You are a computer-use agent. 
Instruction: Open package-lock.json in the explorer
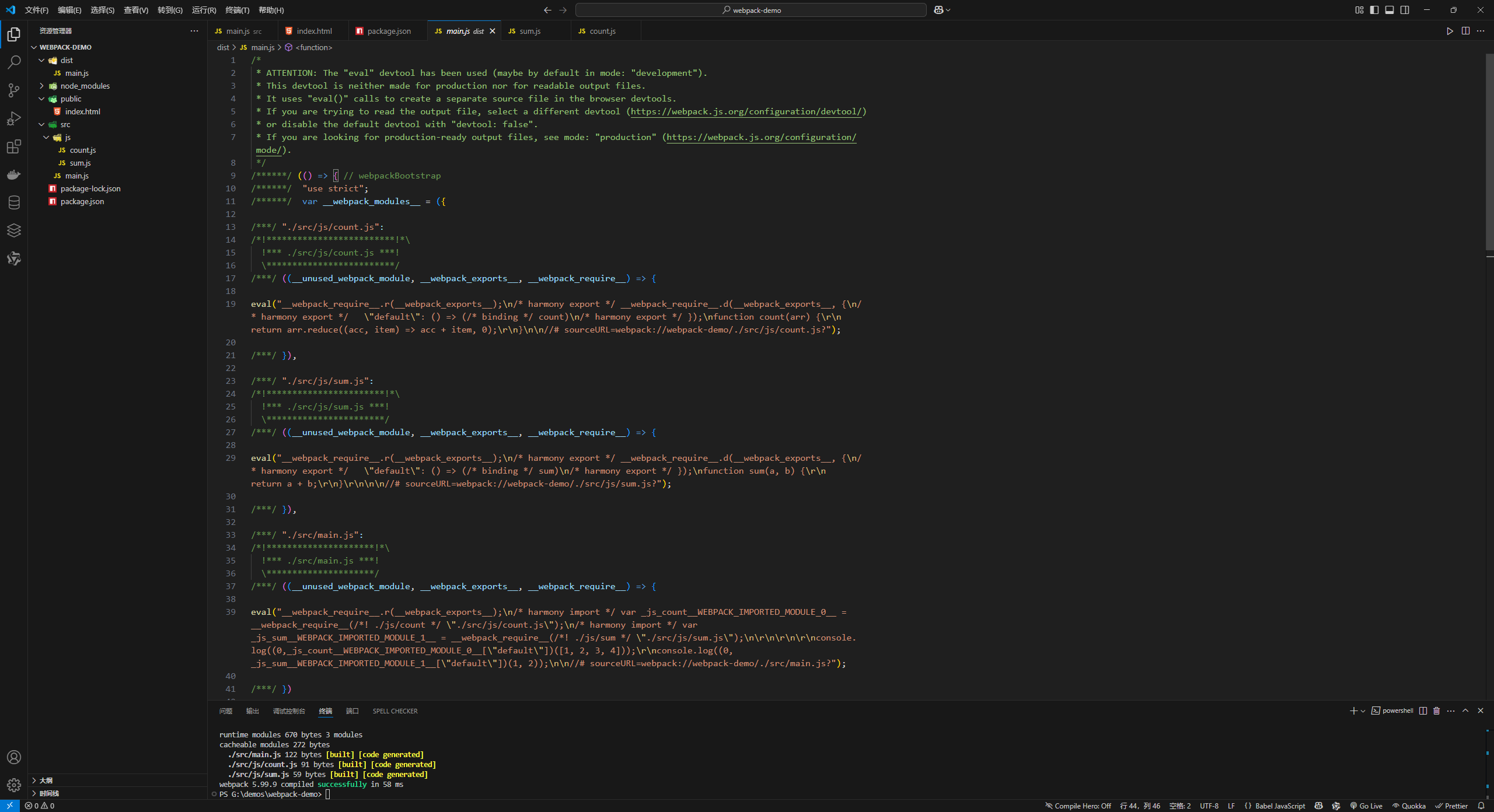coord(90,188)
